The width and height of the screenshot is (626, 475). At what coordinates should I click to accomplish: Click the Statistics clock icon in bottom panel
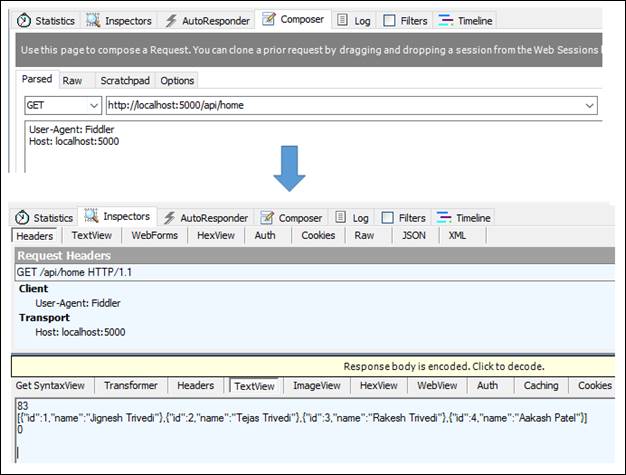(22, 218)
